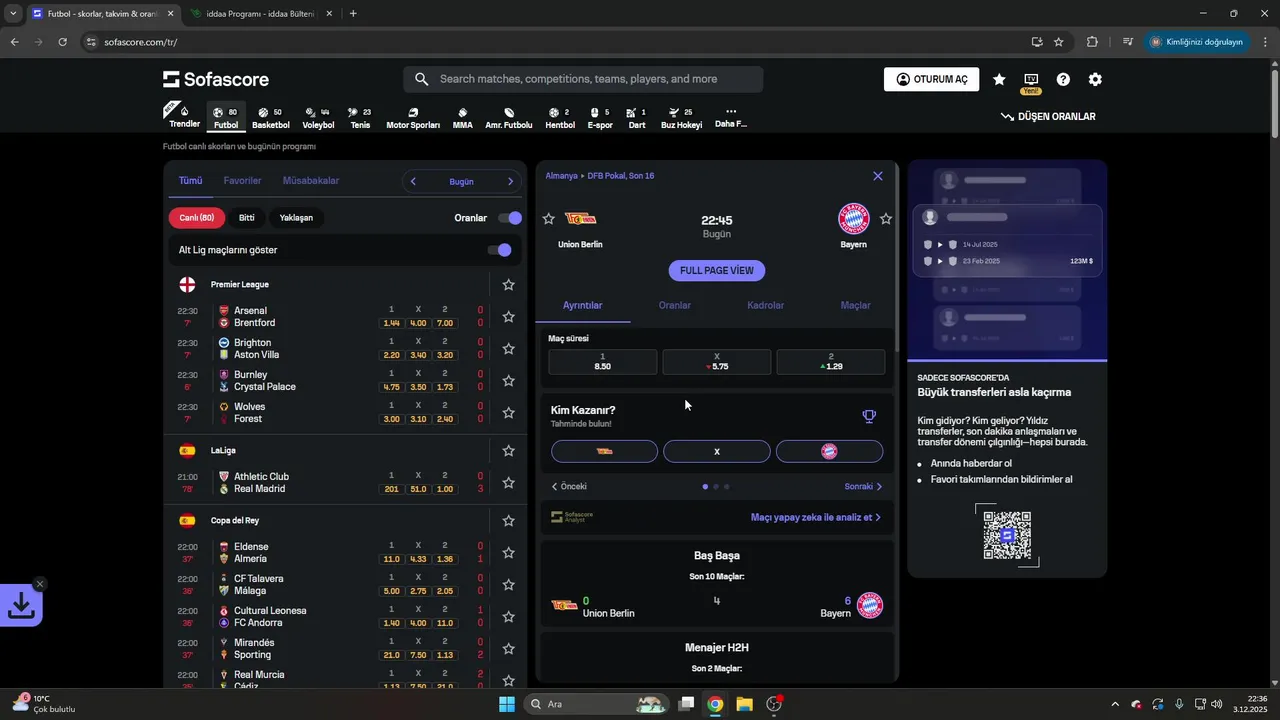Click the OTURUM AÇ button
This screenshot has width=1280, height=720.
tap(931, 79)
